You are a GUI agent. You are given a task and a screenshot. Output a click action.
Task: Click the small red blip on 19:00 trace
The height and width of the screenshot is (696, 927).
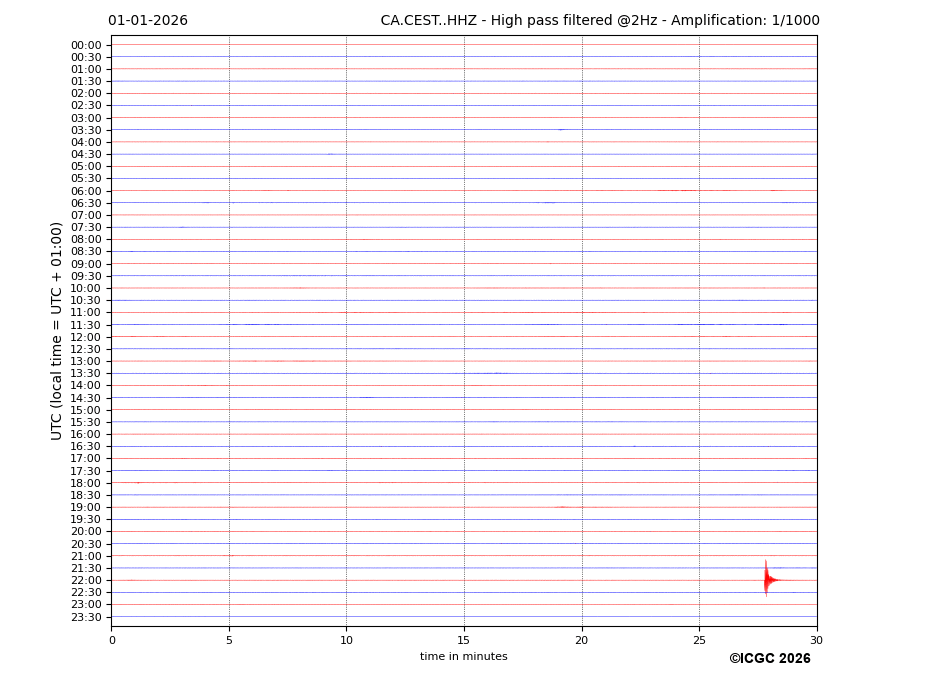[x=561, y=507]
